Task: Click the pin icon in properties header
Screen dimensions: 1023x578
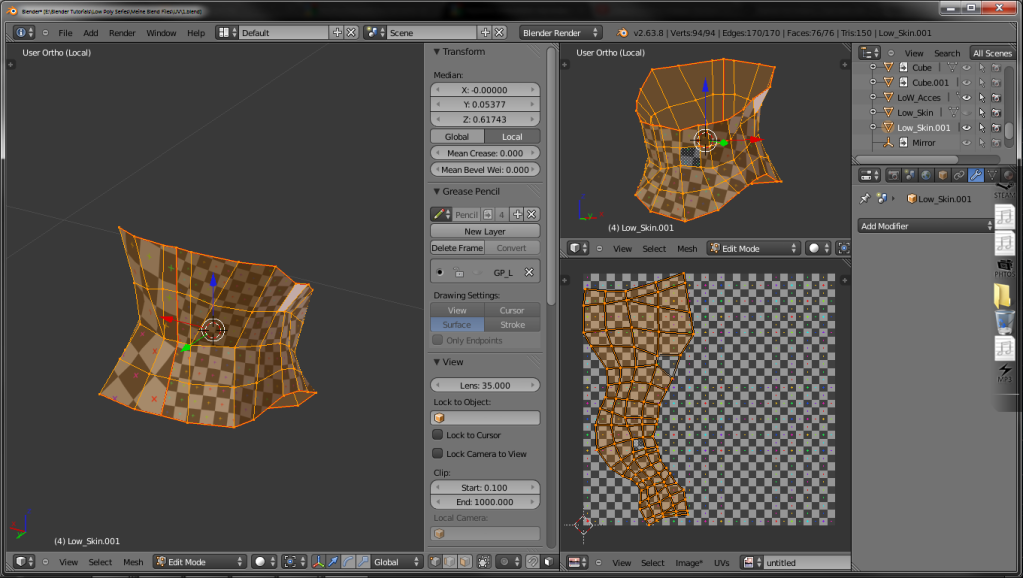Action: [865, 198]
